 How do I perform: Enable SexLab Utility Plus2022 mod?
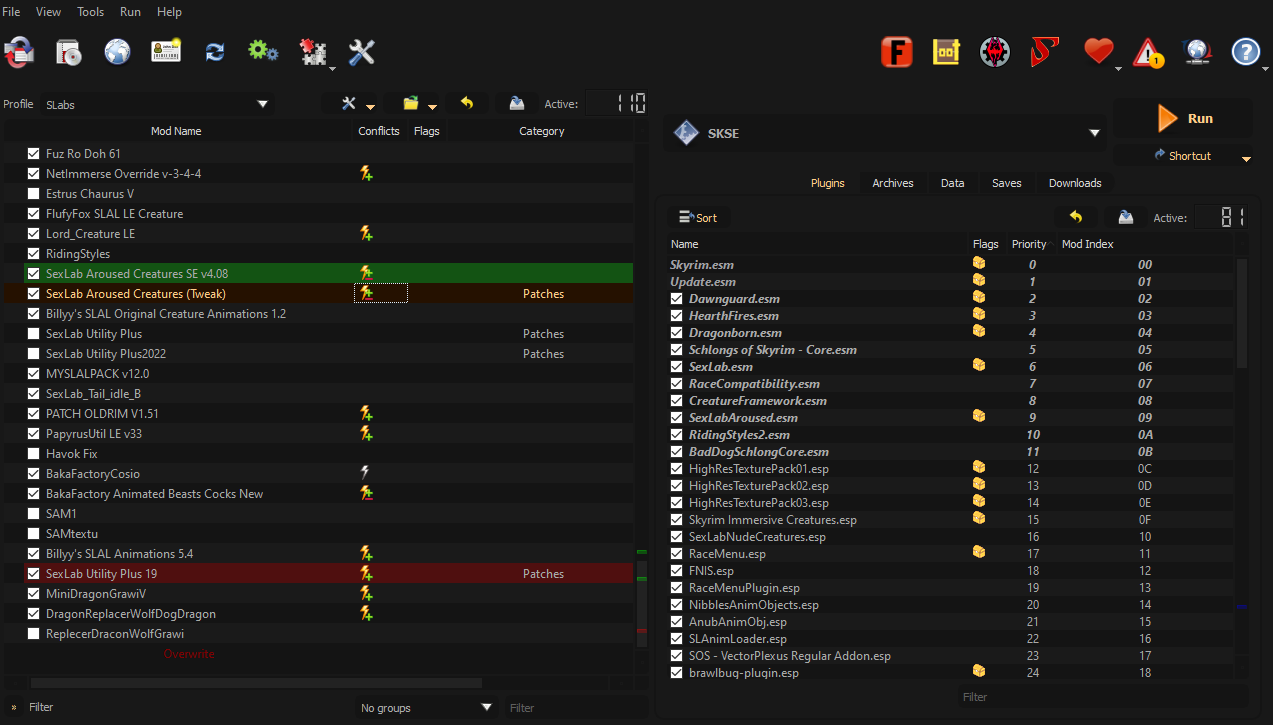coord(34,354)
